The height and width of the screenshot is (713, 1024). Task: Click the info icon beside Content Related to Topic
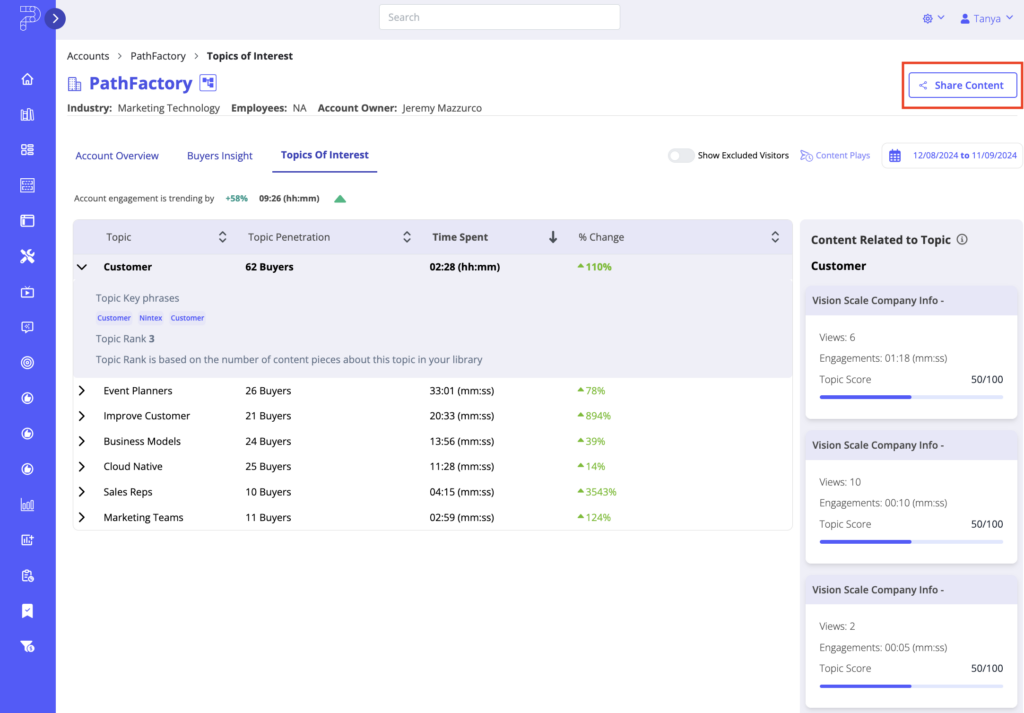[x=962, y=240]
